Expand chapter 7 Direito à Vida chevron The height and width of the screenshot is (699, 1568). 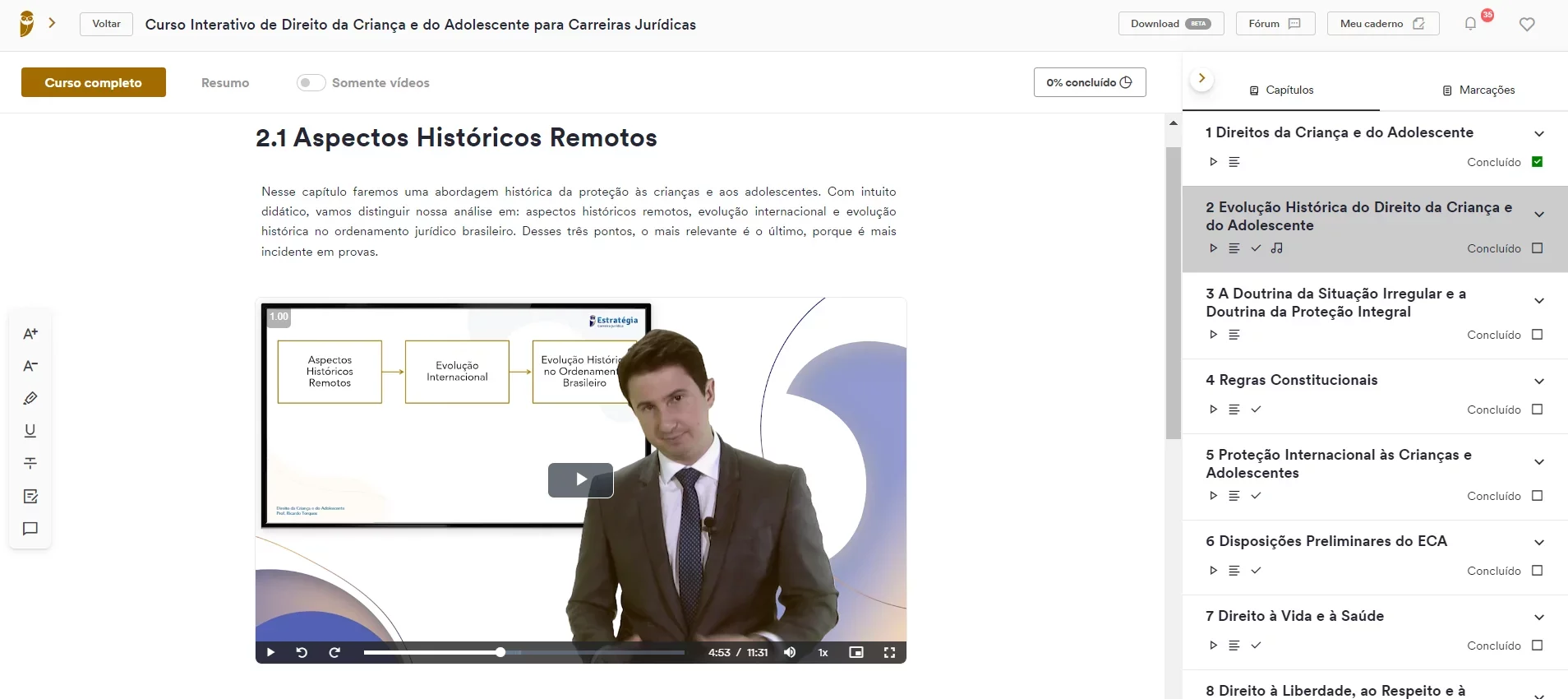(x=1539, y=617)
